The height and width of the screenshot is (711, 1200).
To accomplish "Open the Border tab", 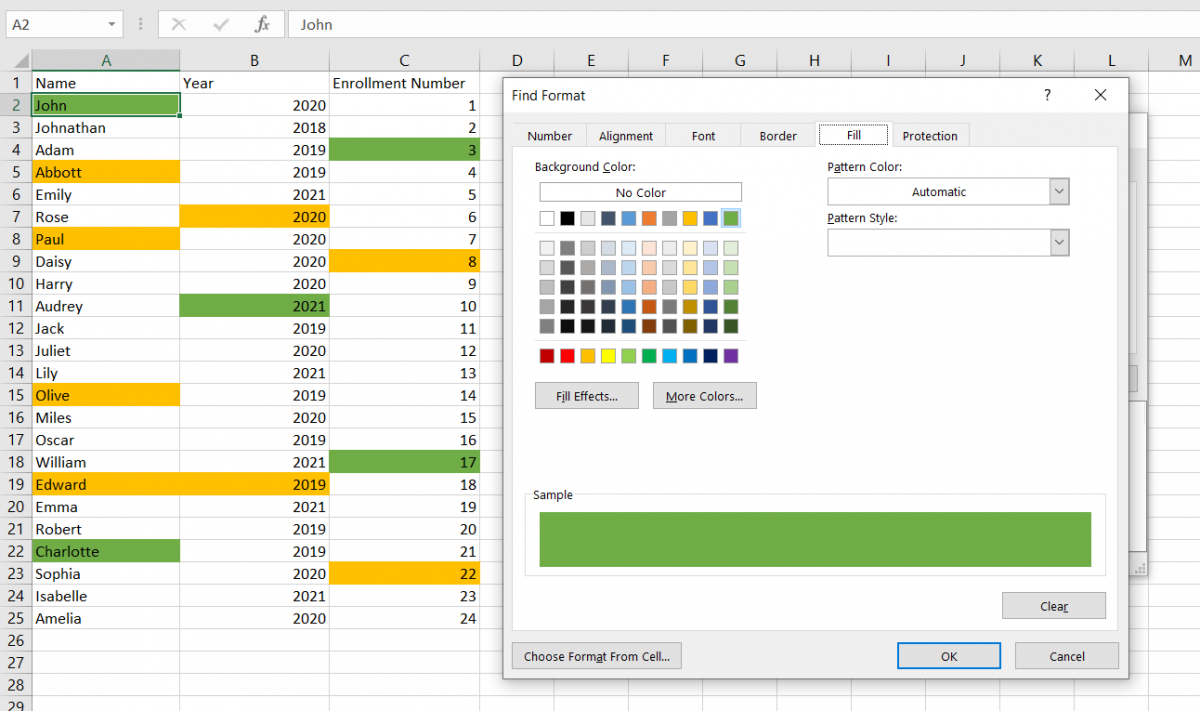I will [x=777, y=136].
